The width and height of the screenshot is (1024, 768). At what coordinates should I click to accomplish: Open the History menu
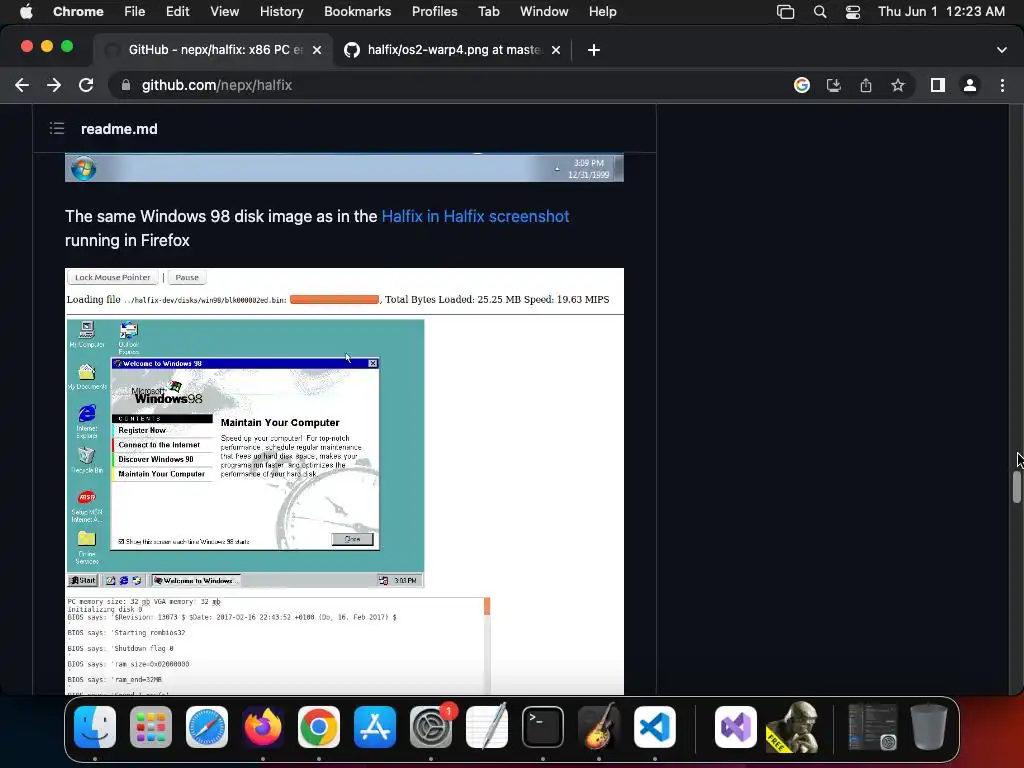click(281, 12)
